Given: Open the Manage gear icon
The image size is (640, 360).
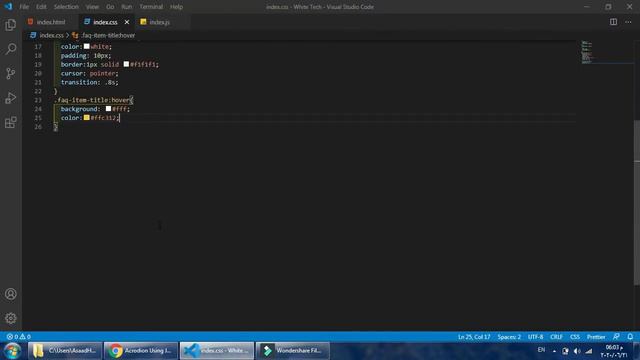Looking at the screenshot, I should pyautogui.click(x=11, y=318).
